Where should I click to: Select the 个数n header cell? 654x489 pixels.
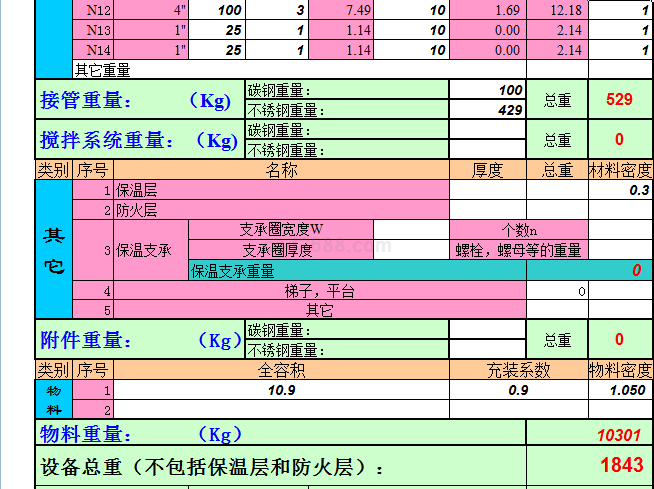pos(518,230)
